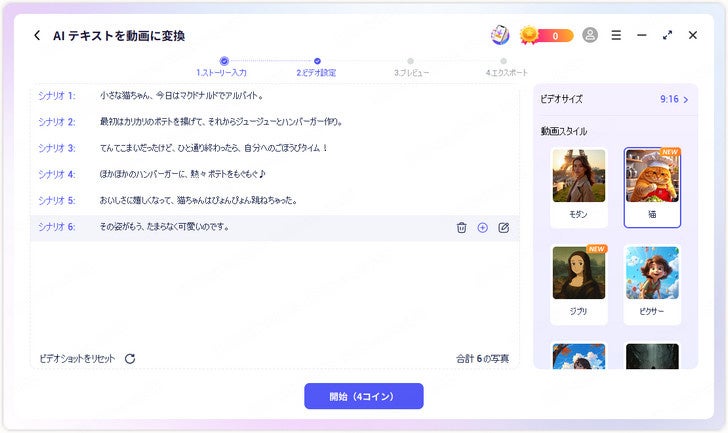Image resolution: width=728 pixels, height=433 pixels.
Task: Click the reset refresh icon beside ビデオショットをリセット
Action: [x=130, y=358]
